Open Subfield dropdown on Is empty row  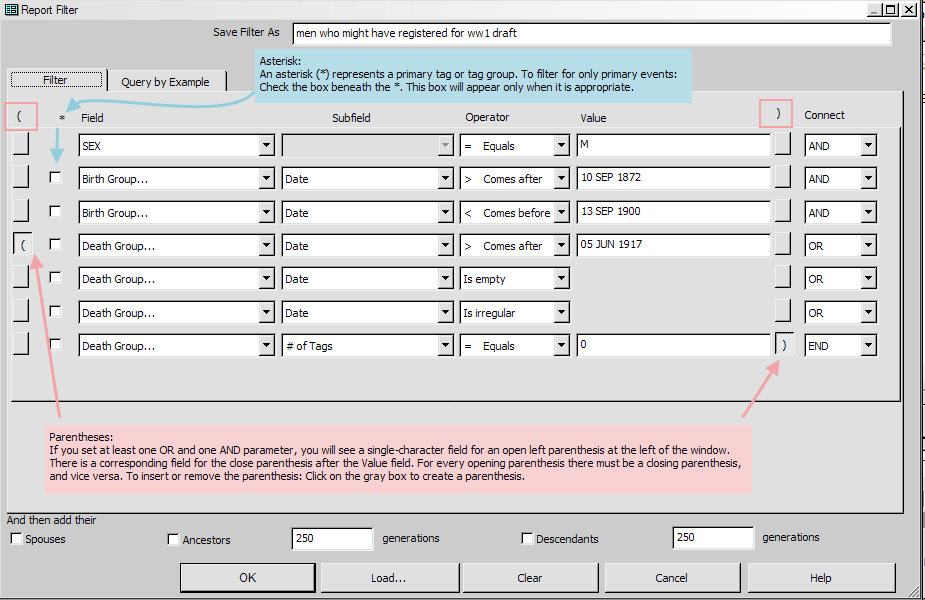[445, 278]
